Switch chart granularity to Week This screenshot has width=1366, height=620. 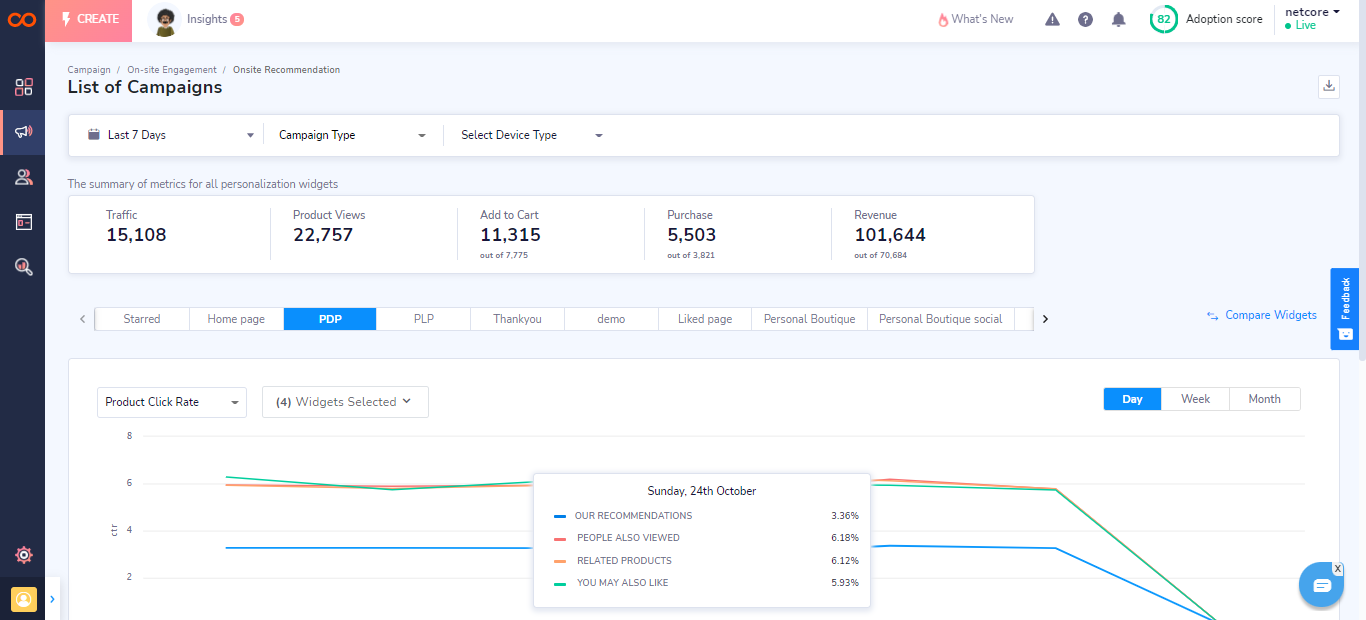tap(1195, 399)
